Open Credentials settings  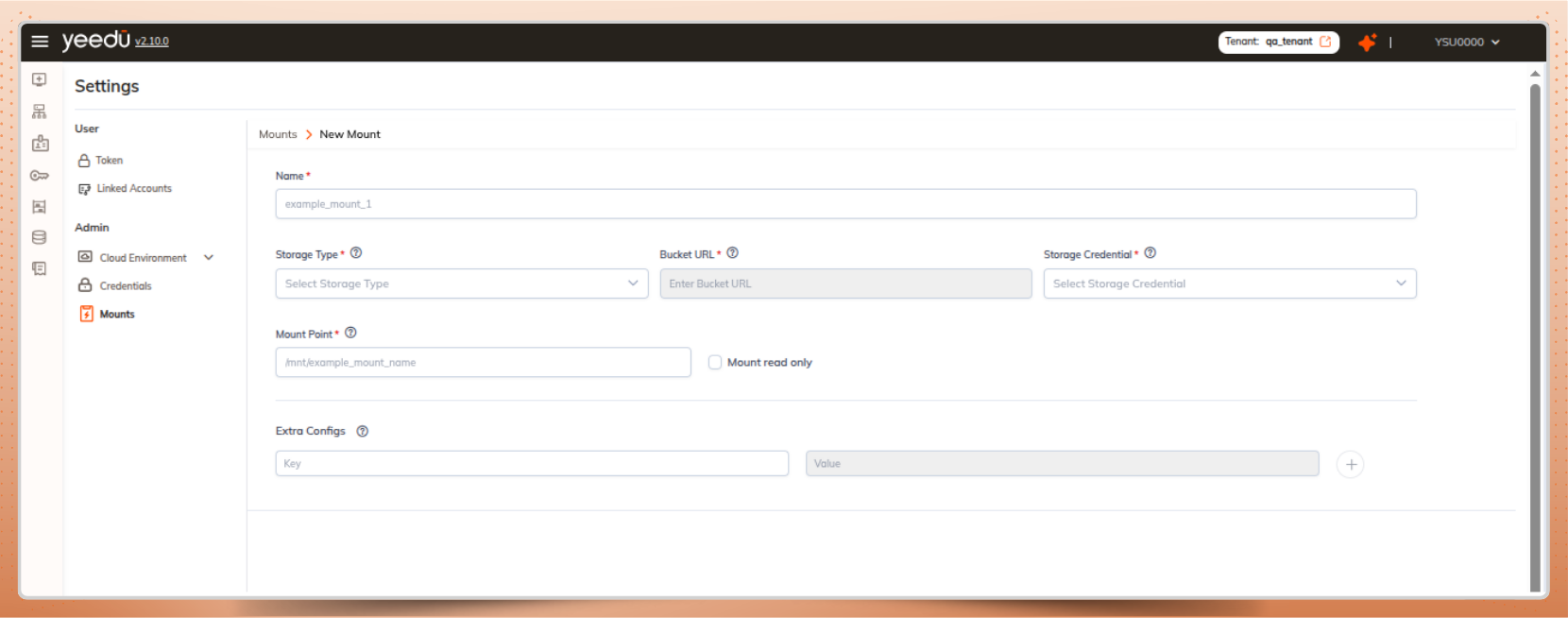114,285
